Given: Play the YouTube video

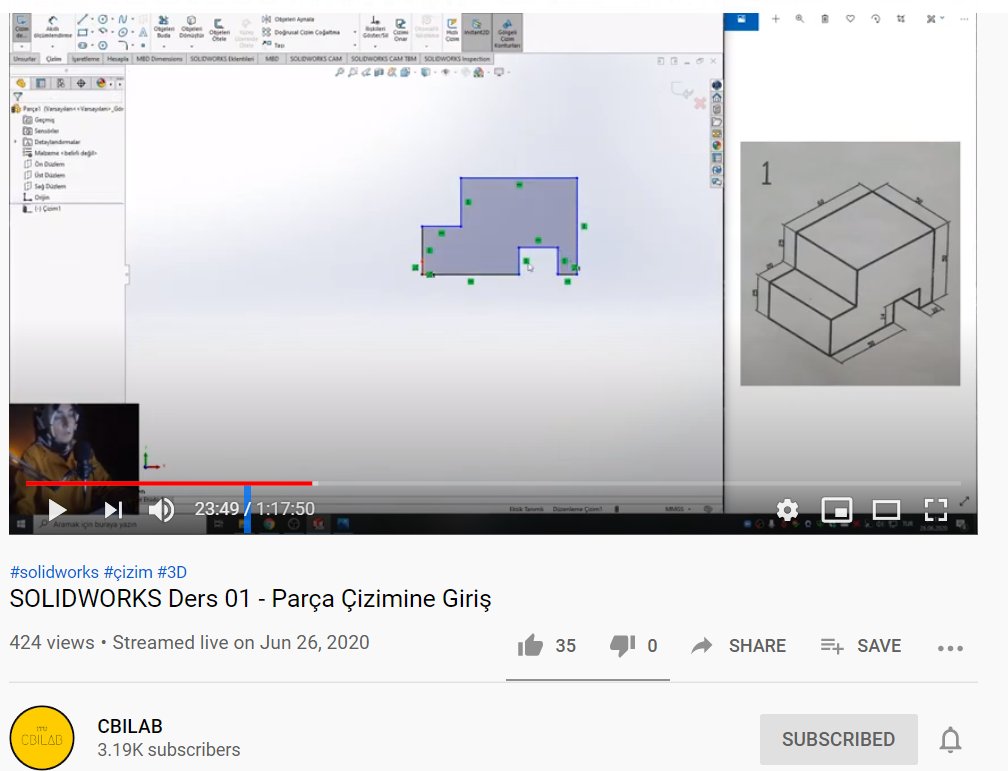Looking at the screenshot, I should 57,510.
